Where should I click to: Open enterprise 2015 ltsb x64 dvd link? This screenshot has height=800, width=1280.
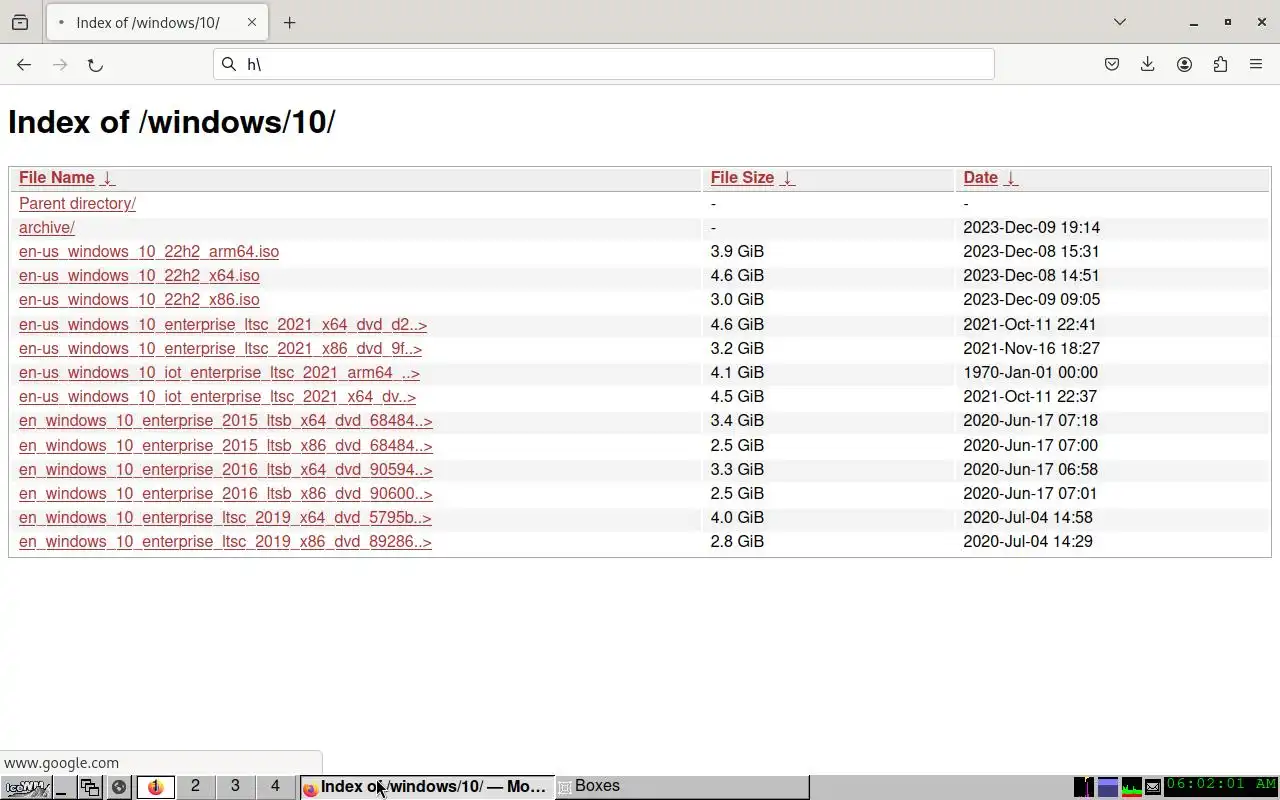tap(225, 420)
